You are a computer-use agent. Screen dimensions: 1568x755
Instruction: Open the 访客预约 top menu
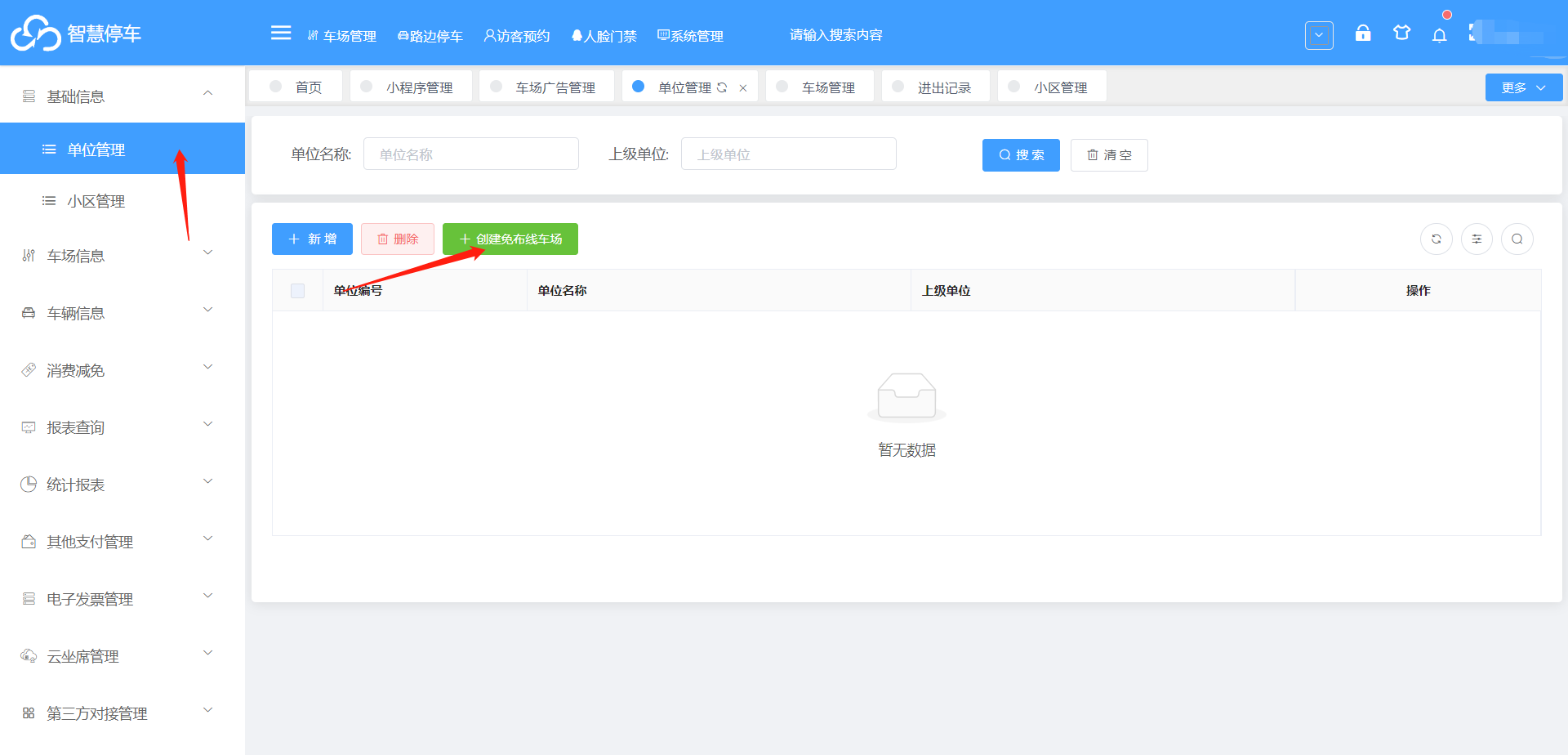tap(517, 36)
